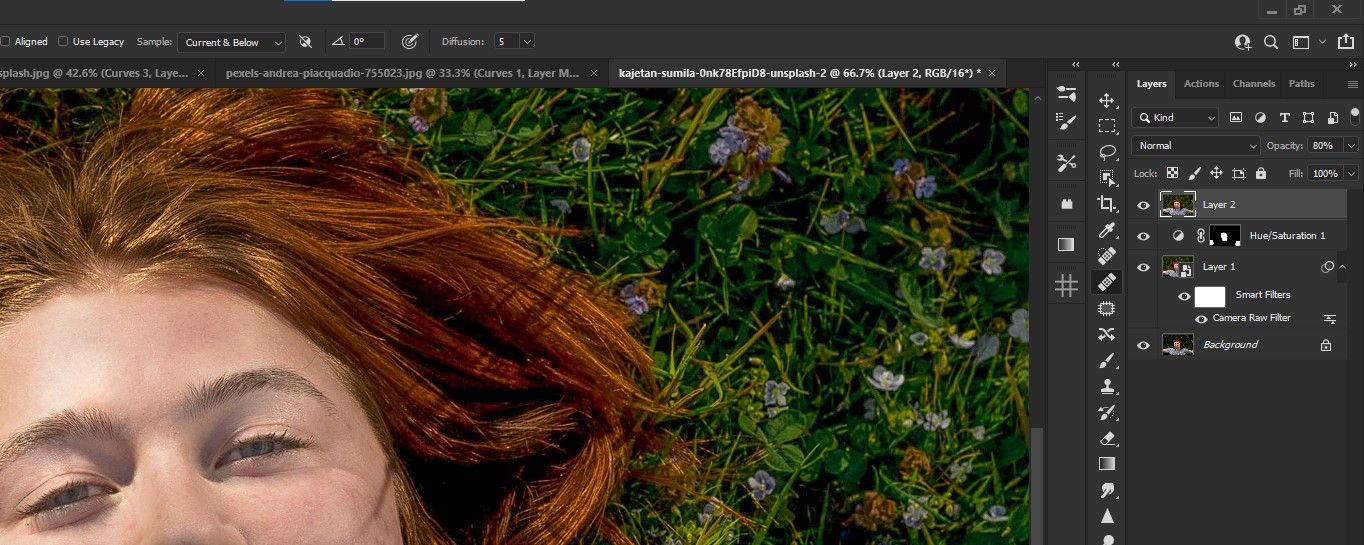Select the Eyedropper tool

[1107, 230]
